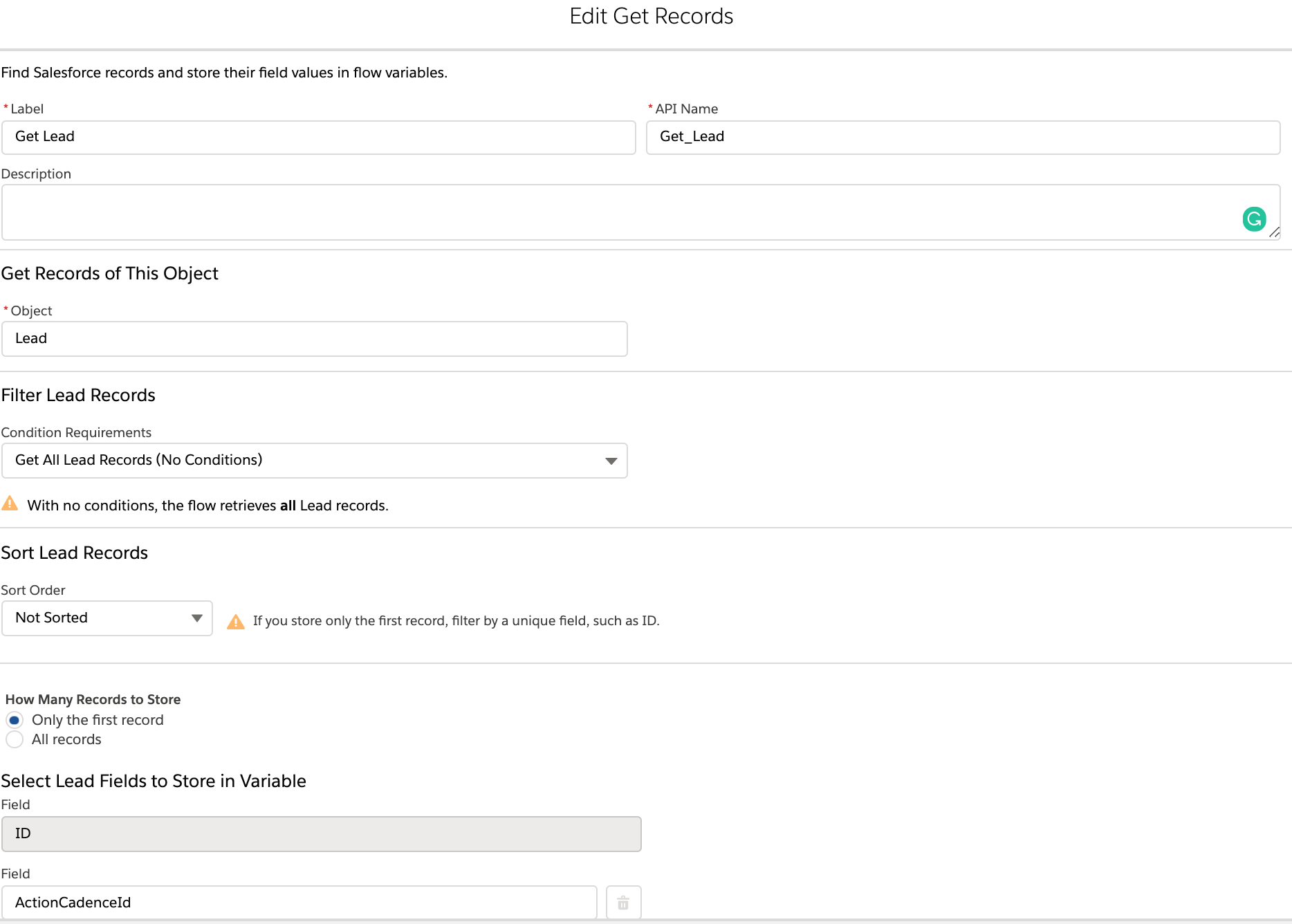Expand the Sort Order 'Not Sorted' dropdown
The height and width of the screenshot is (924, 1292).
coord(107,618)
